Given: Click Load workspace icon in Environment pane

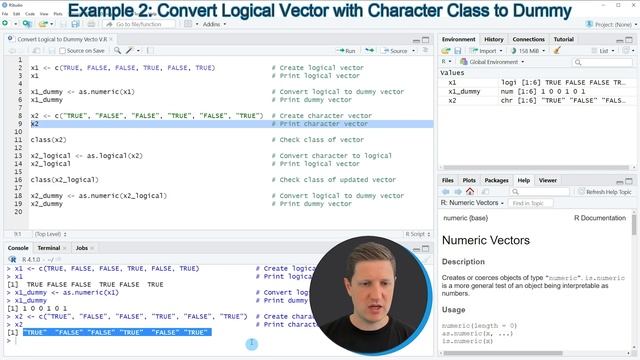Looking at the screenshot, I should coord(446,51).
